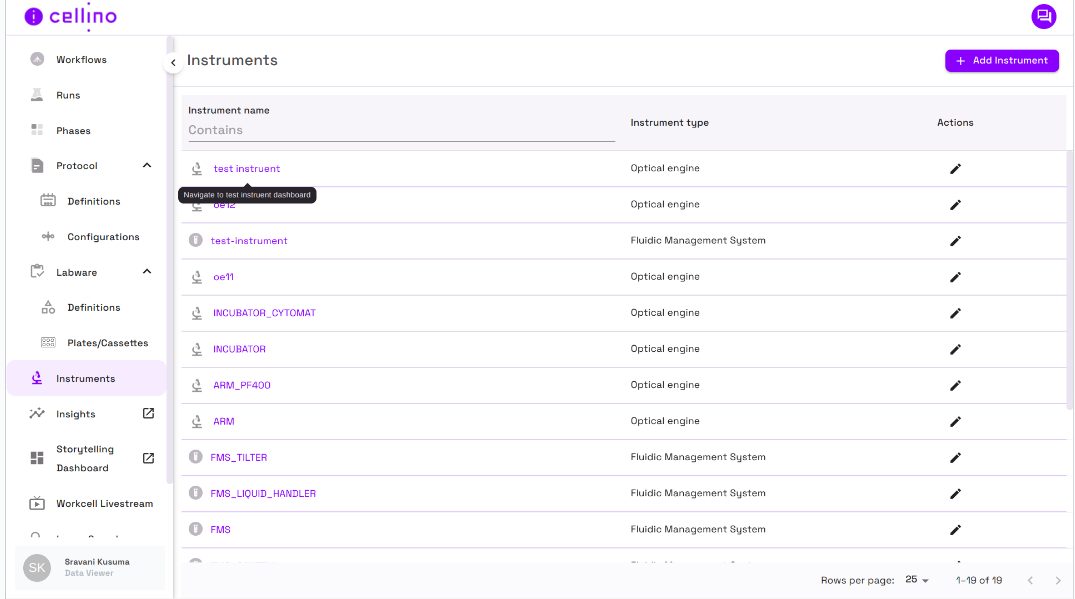This screenshot has height=599, width=1075.
Task: Open the FMS_LIQUID_HANDLER instrument link
Action: tap(263, 494)
